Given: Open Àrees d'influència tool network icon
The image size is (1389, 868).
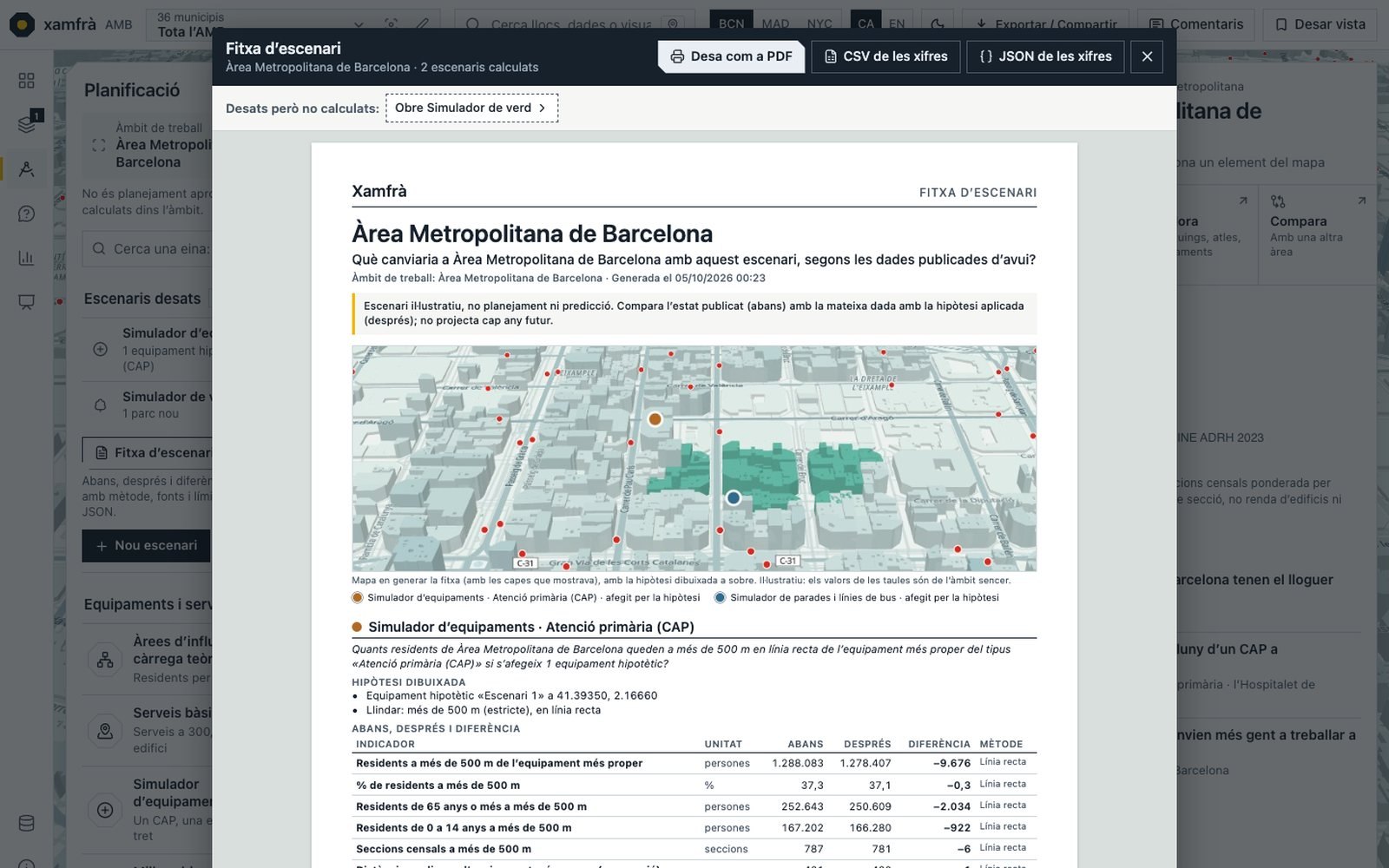Looking at the screenshot, I should [105, 660].
